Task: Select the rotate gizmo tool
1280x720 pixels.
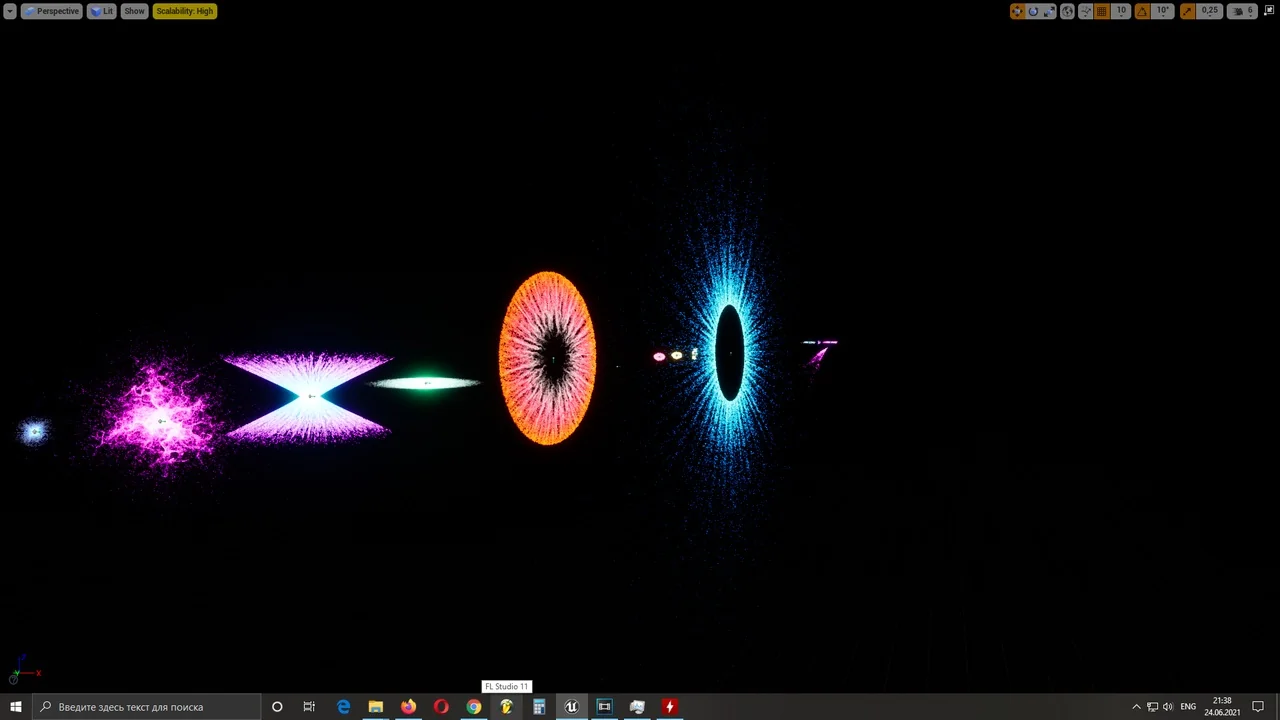Action: click(1033, 11)
